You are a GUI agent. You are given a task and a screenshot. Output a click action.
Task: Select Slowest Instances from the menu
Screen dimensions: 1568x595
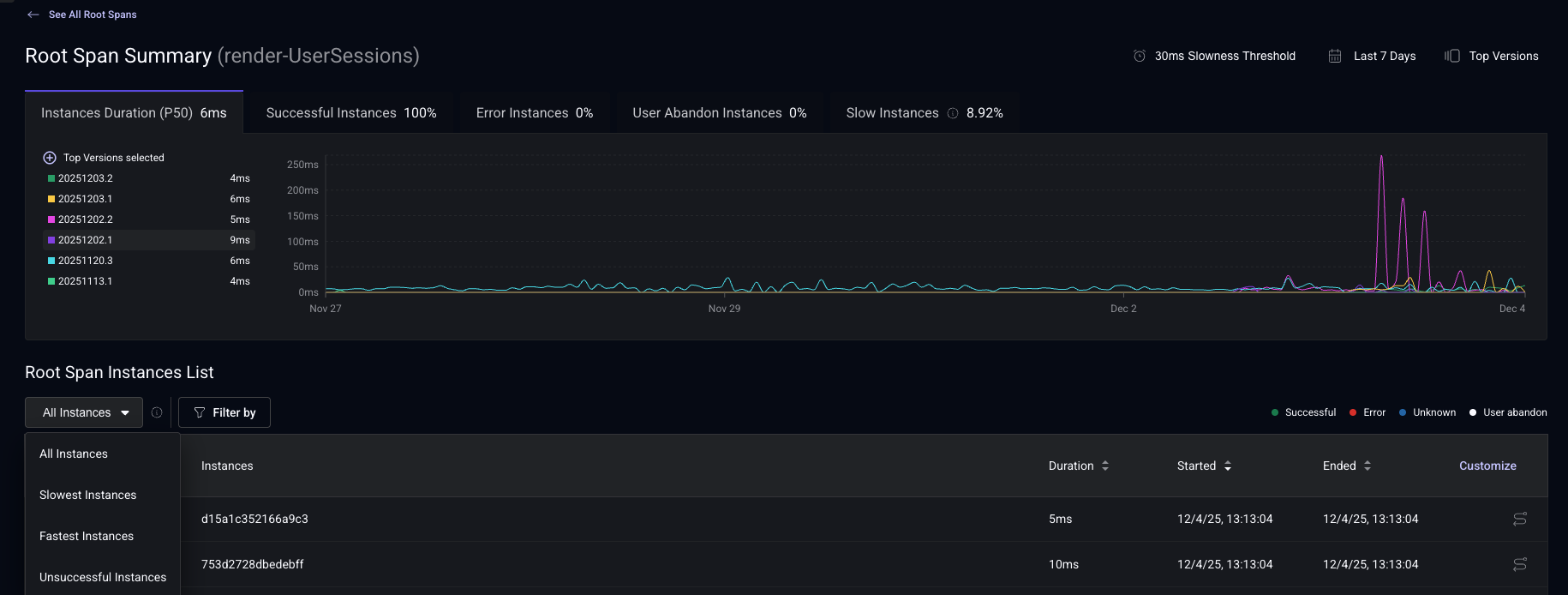click(x=87, y=495)
